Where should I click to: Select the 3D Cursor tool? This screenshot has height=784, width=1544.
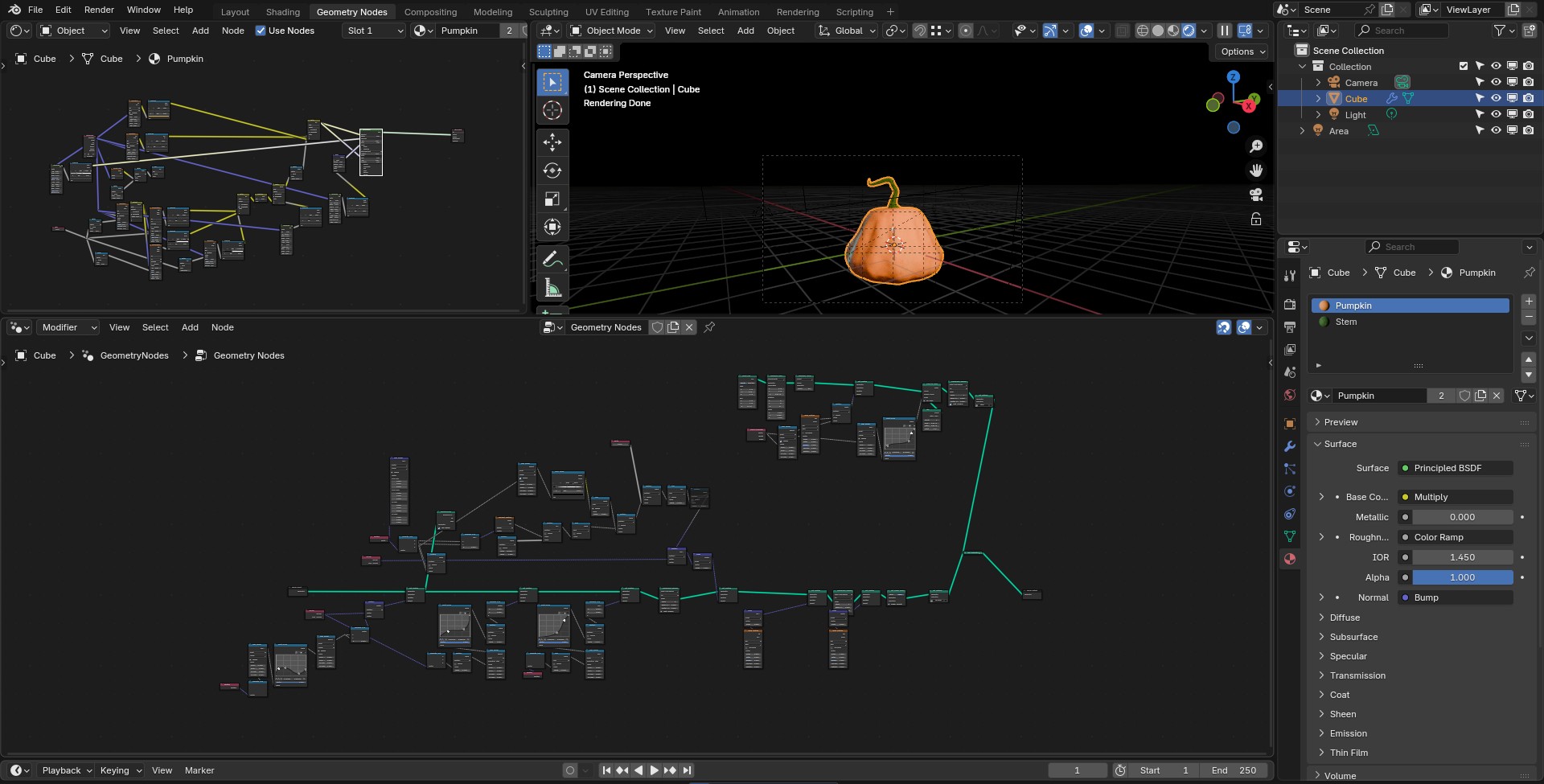(x=552, y=110)
